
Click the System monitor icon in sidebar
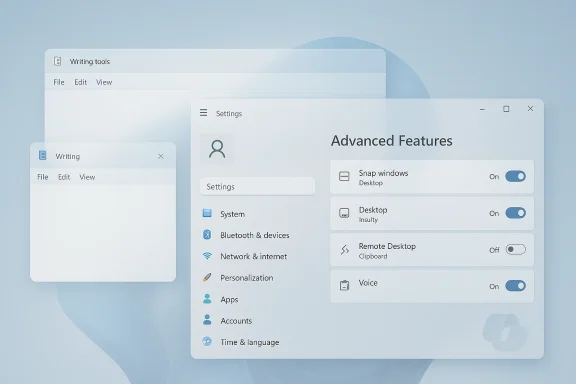coord(207,213)
